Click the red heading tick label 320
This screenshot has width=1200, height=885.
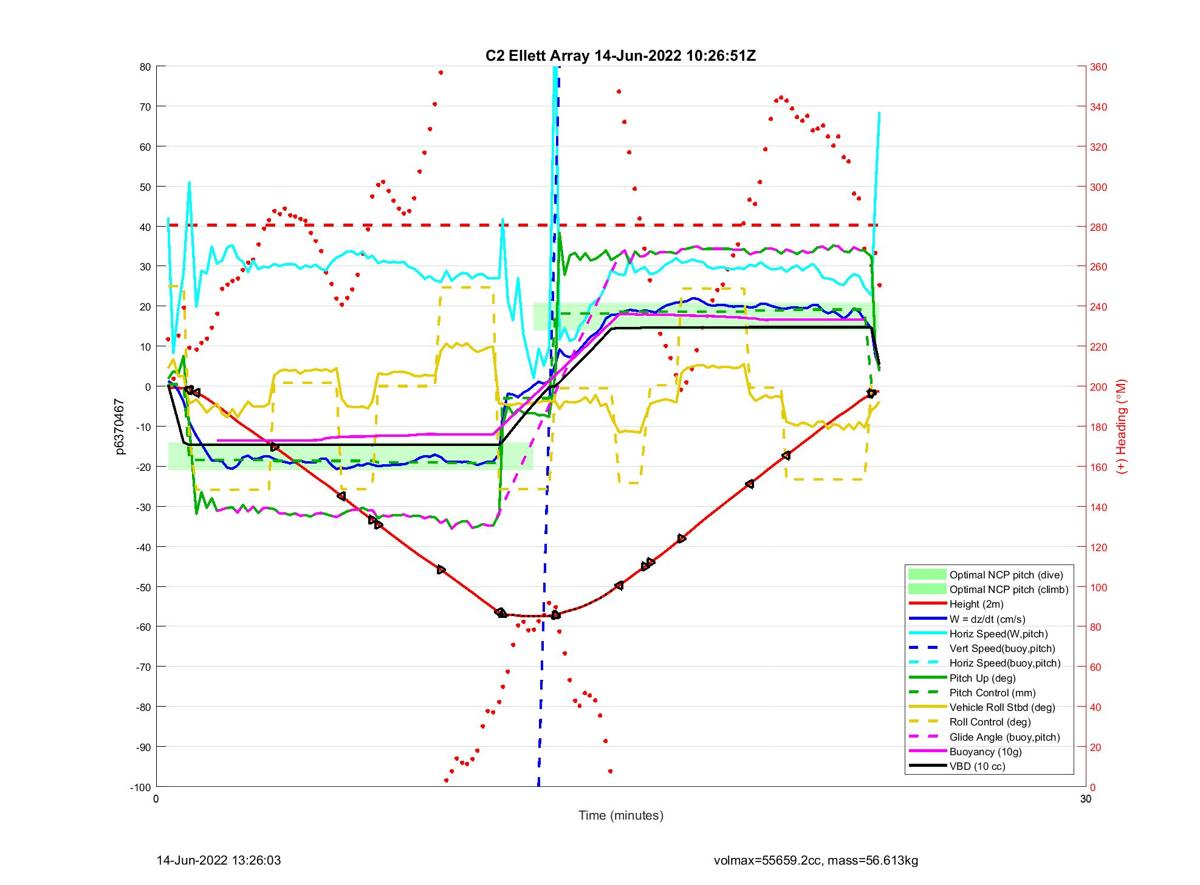pyautogui.click(x=1098, y=147)
